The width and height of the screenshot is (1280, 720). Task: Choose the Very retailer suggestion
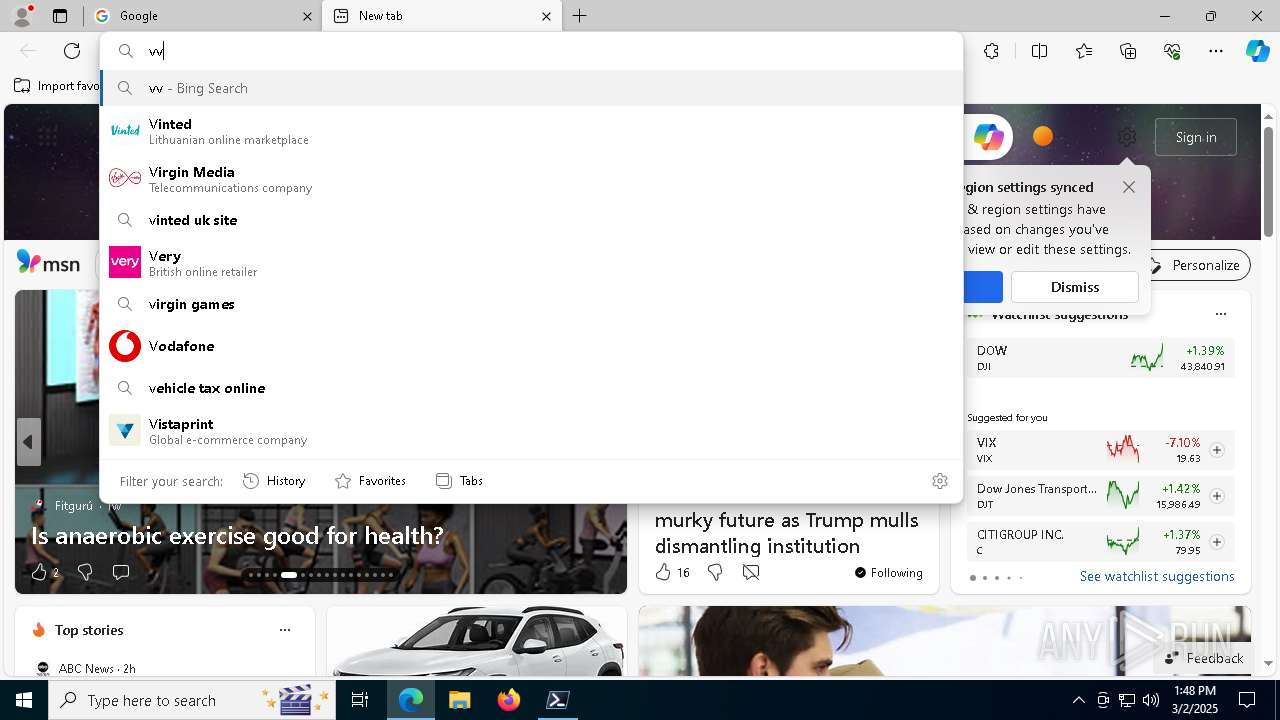(x=531, y=263)
